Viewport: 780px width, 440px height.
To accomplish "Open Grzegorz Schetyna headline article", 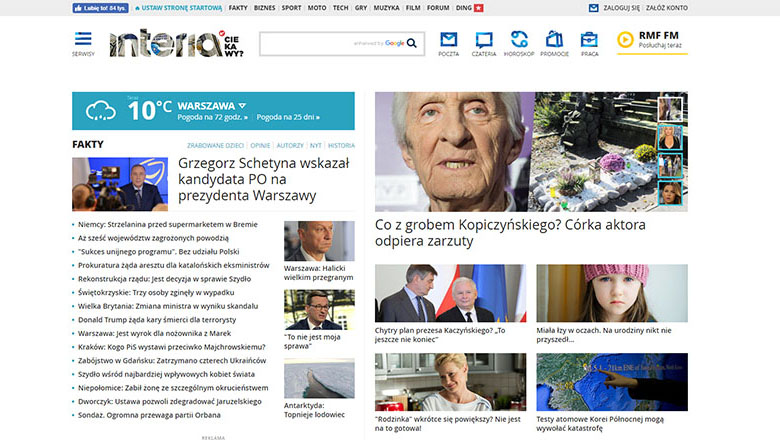I will point(263,179).
